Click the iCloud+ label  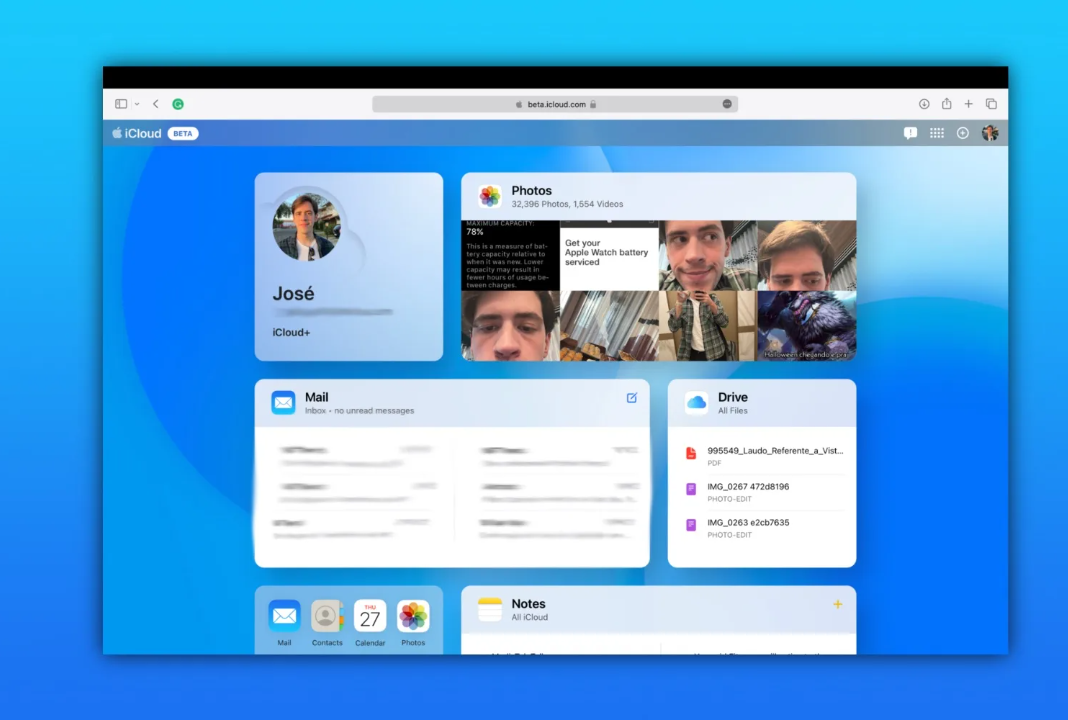[291, 332]
